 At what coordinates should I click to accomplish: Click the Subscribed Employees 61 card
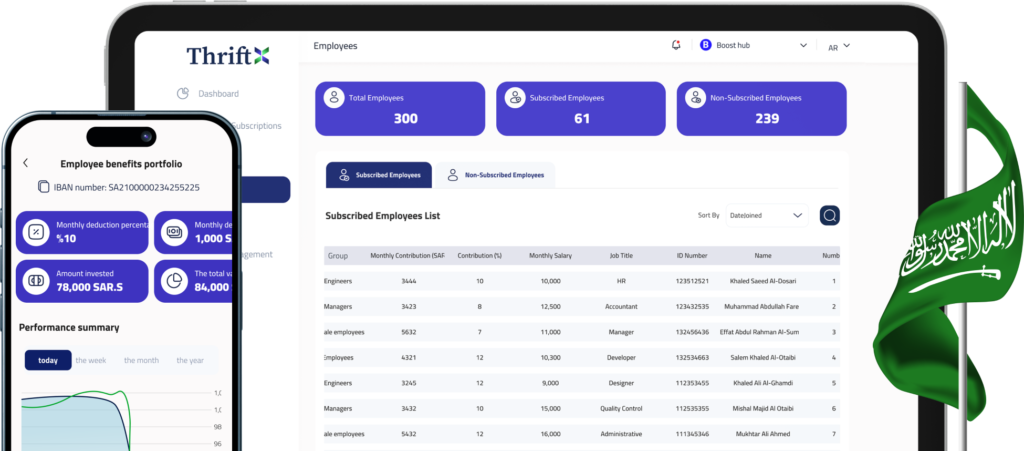point(581,108)
